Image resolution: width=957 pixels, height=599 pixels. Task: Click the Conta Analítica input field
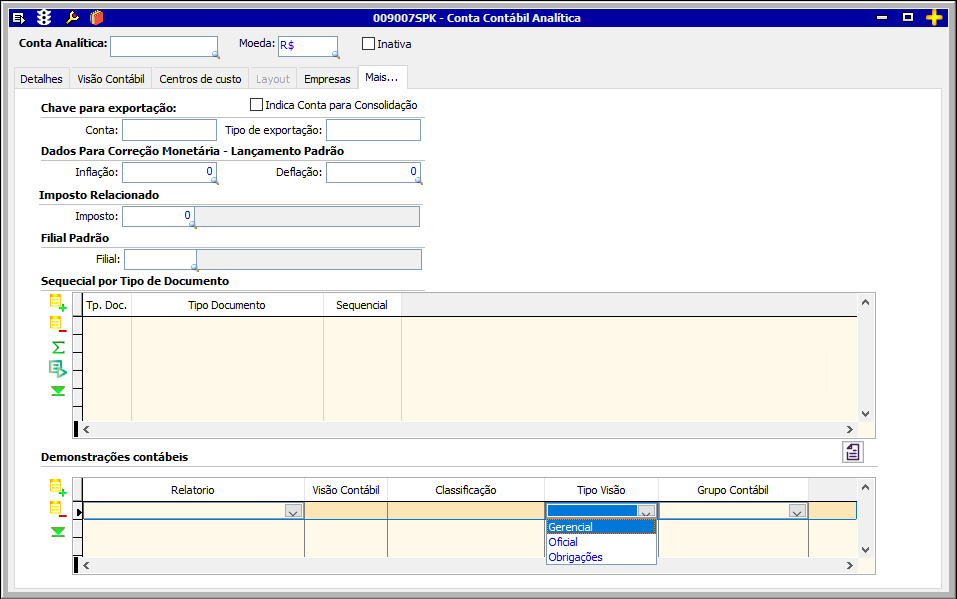(163, 46)
